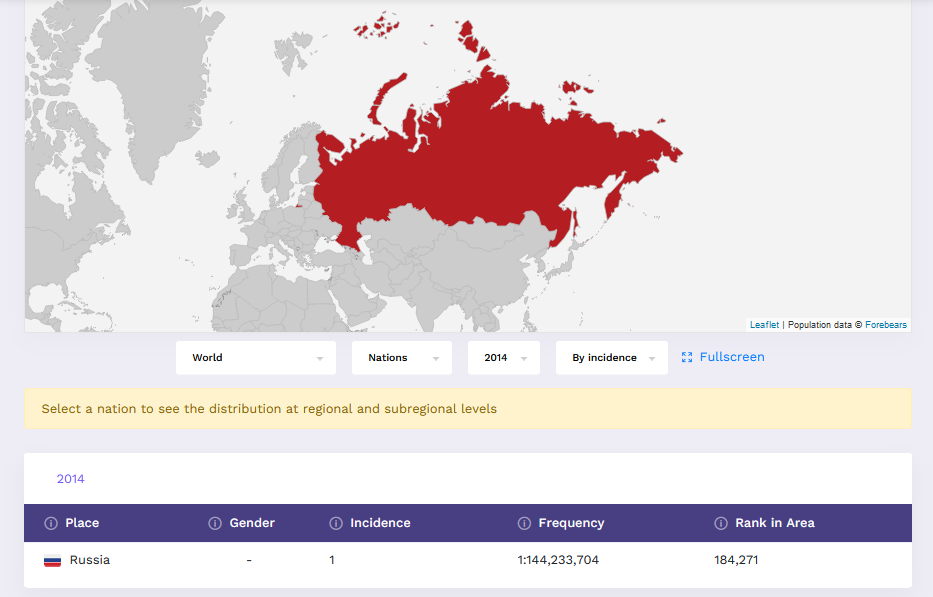The height and width of the screenshot is (597, 933).
Task: Open the Leaflet attribution link
Action: [x=764, y=325]
